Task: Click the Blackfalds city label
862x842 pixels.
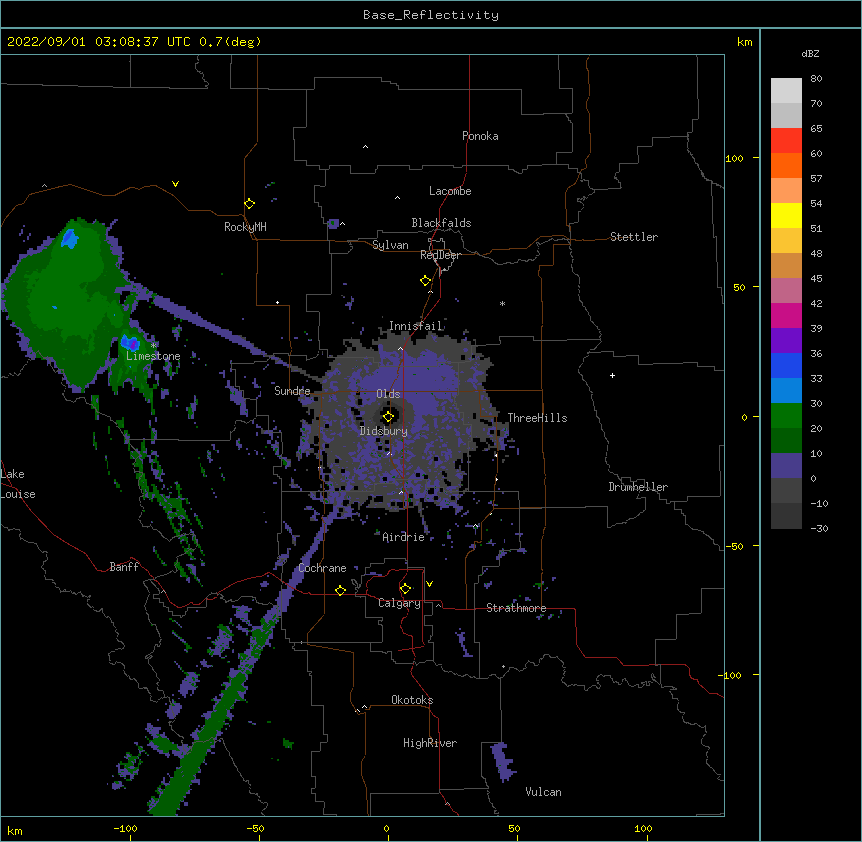Action: (441, 223)
